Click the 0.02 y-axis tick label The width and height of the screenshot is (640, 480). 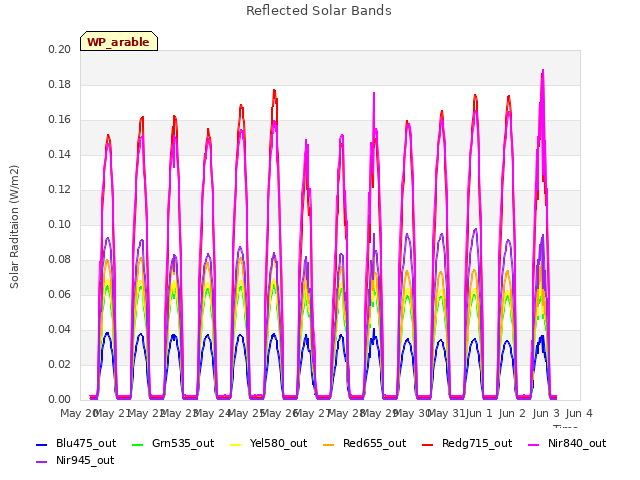(60, 364)
